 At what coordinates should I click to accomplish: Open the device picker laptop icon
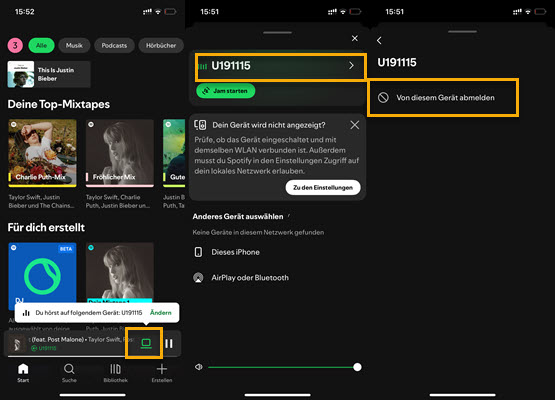click(146, 343)
